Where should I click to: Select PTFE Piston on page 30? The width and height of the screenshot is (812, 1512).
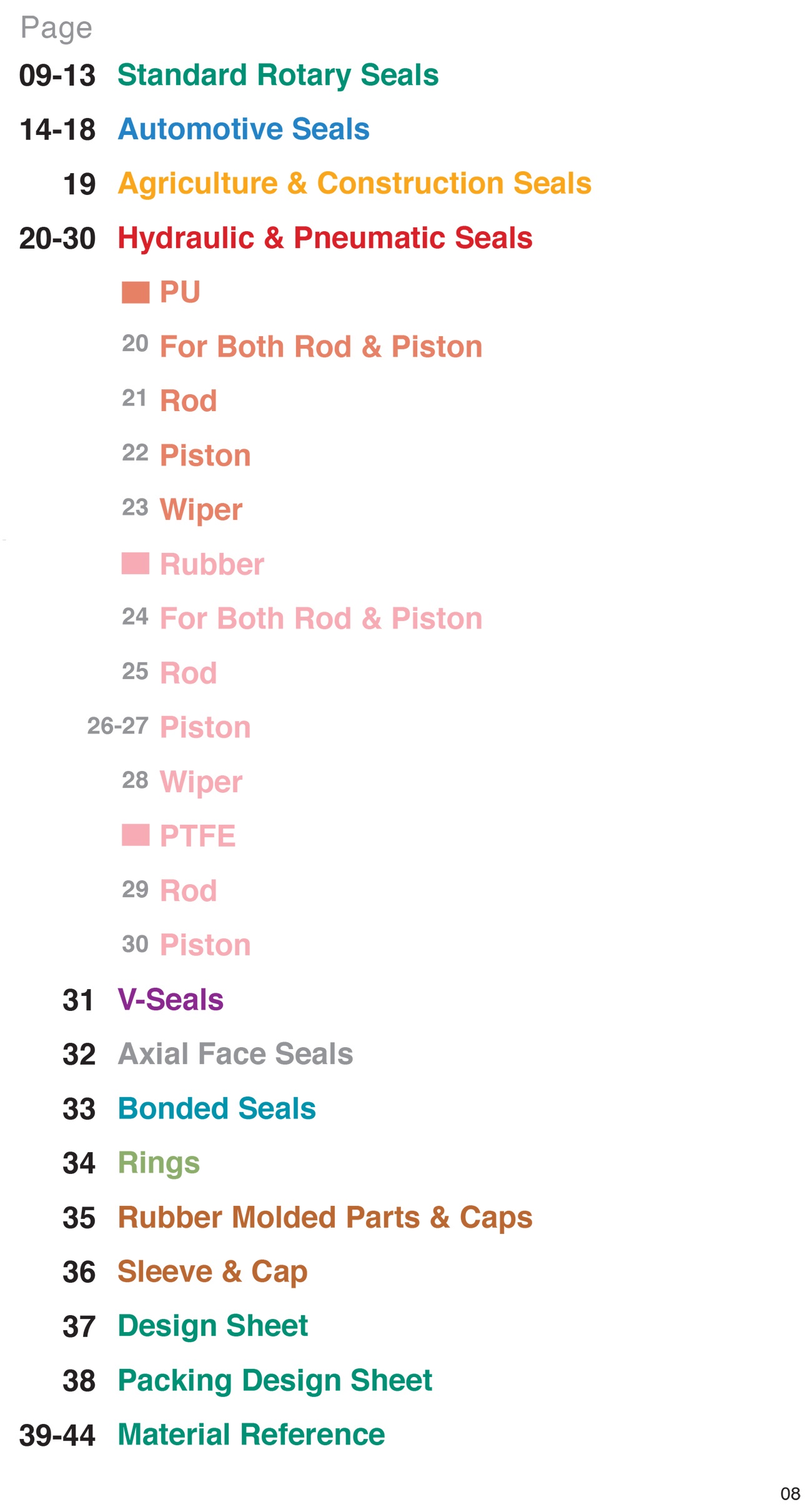[x=205, y=945]
